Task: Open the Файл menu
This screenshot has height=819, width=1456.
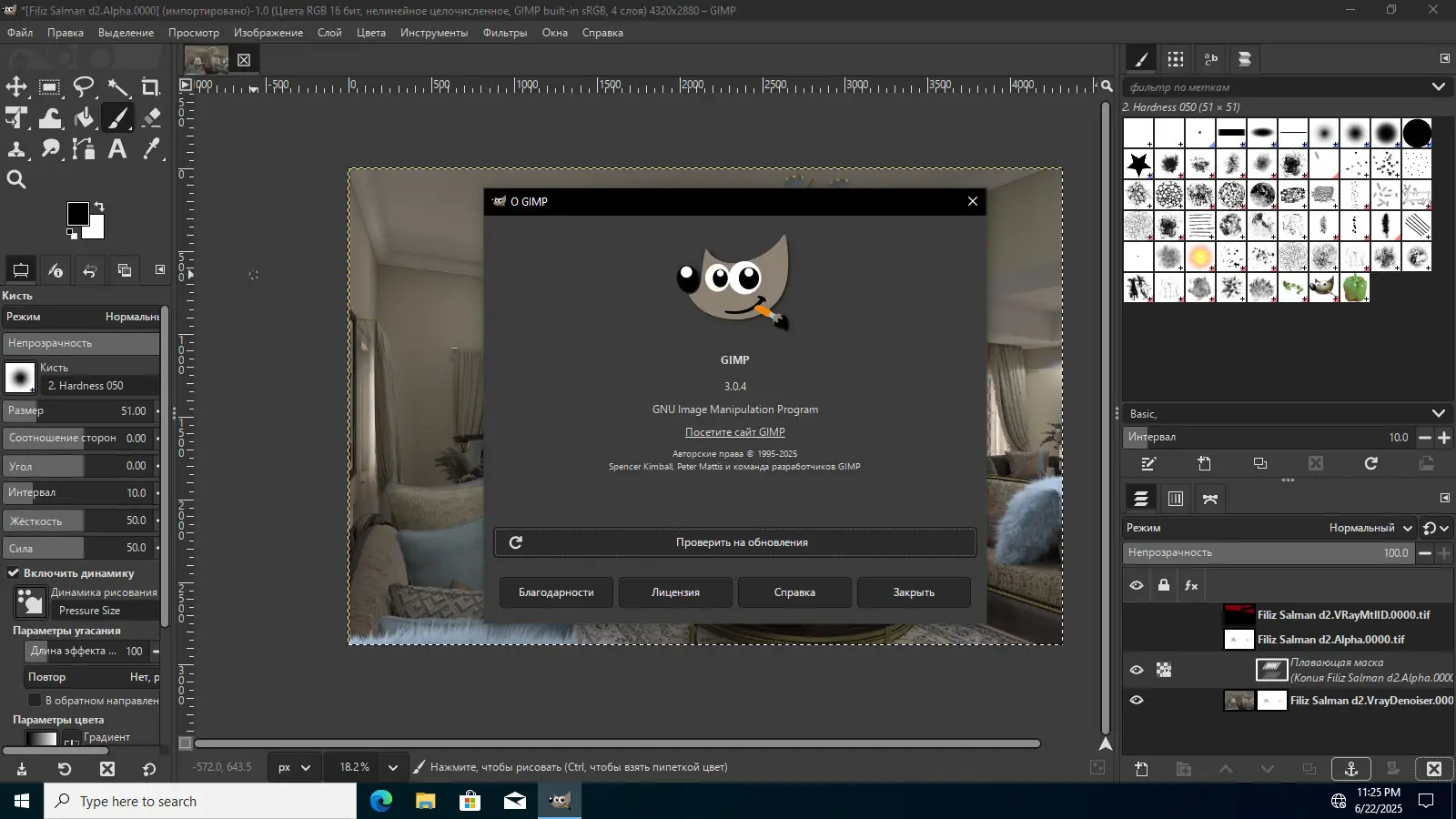Action: pos(20,33)
